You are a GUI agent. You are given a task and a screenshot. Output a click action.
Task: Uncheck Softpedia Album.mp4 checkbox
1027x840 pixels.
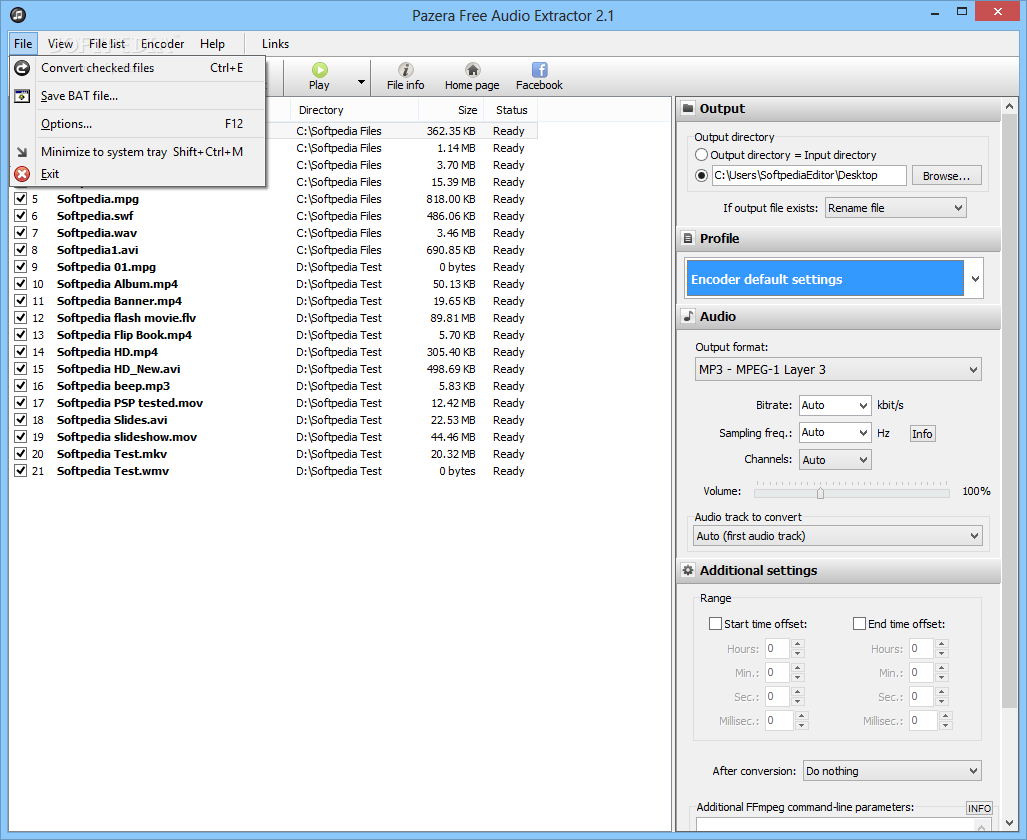(20, 284)
